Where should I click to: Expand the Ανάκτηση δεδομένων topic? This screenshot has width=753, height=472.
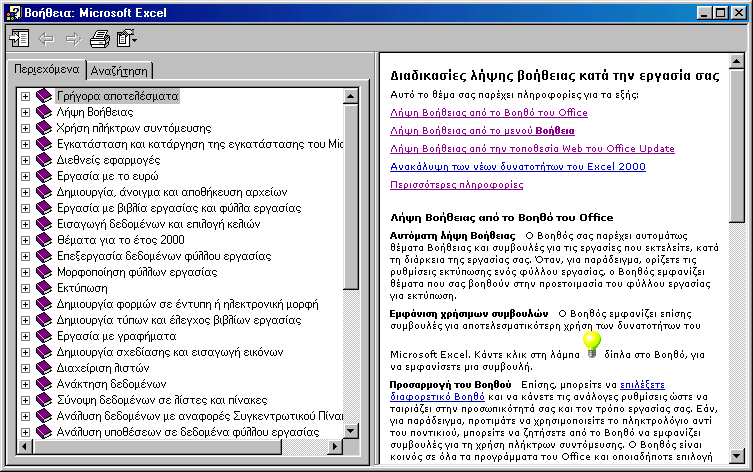[x=25, y=384]
